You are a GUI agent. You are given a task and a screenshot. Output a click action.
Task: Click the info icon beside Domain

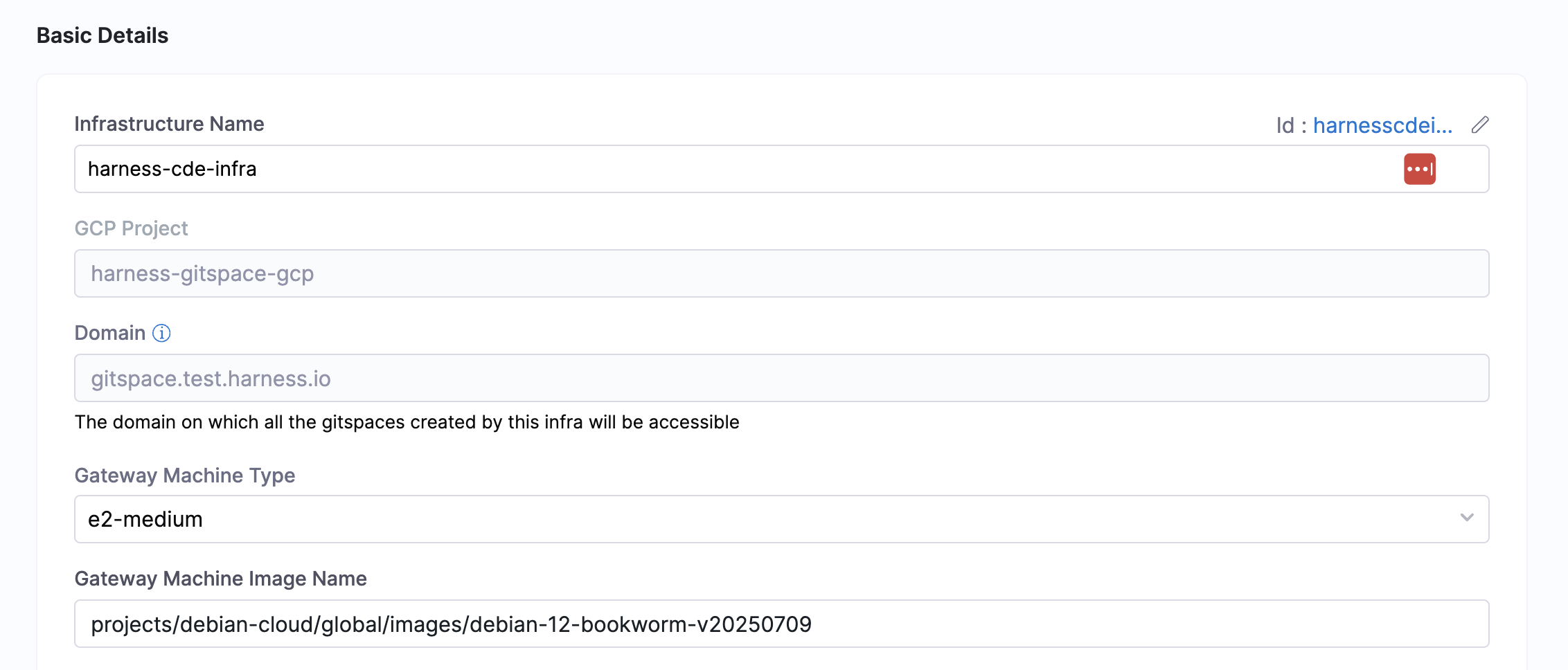(161, 333)
